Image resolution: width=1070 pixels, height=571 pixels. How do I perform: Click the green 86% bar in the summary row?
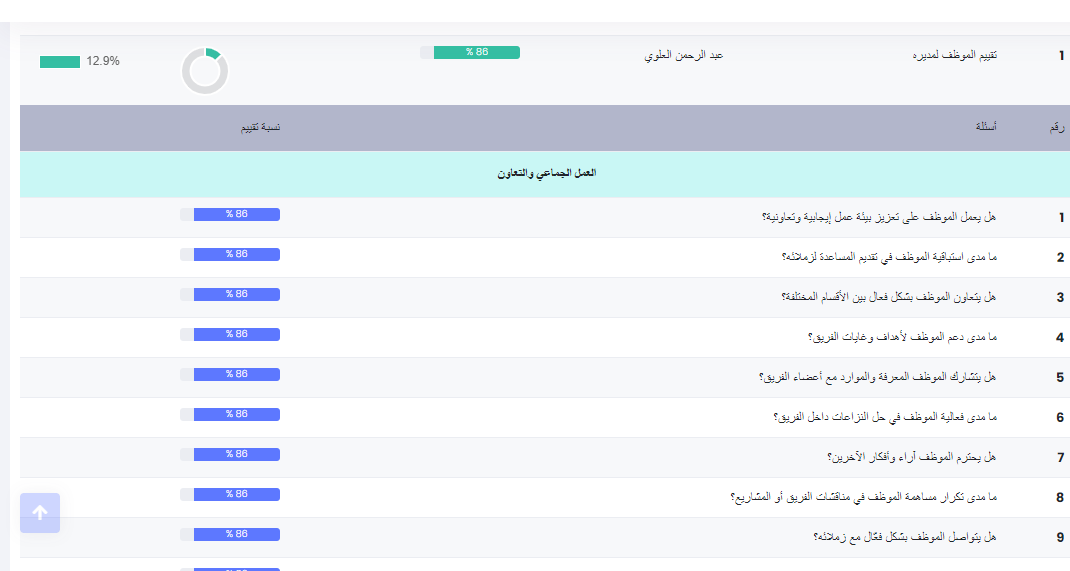click(x=476, y=52)
